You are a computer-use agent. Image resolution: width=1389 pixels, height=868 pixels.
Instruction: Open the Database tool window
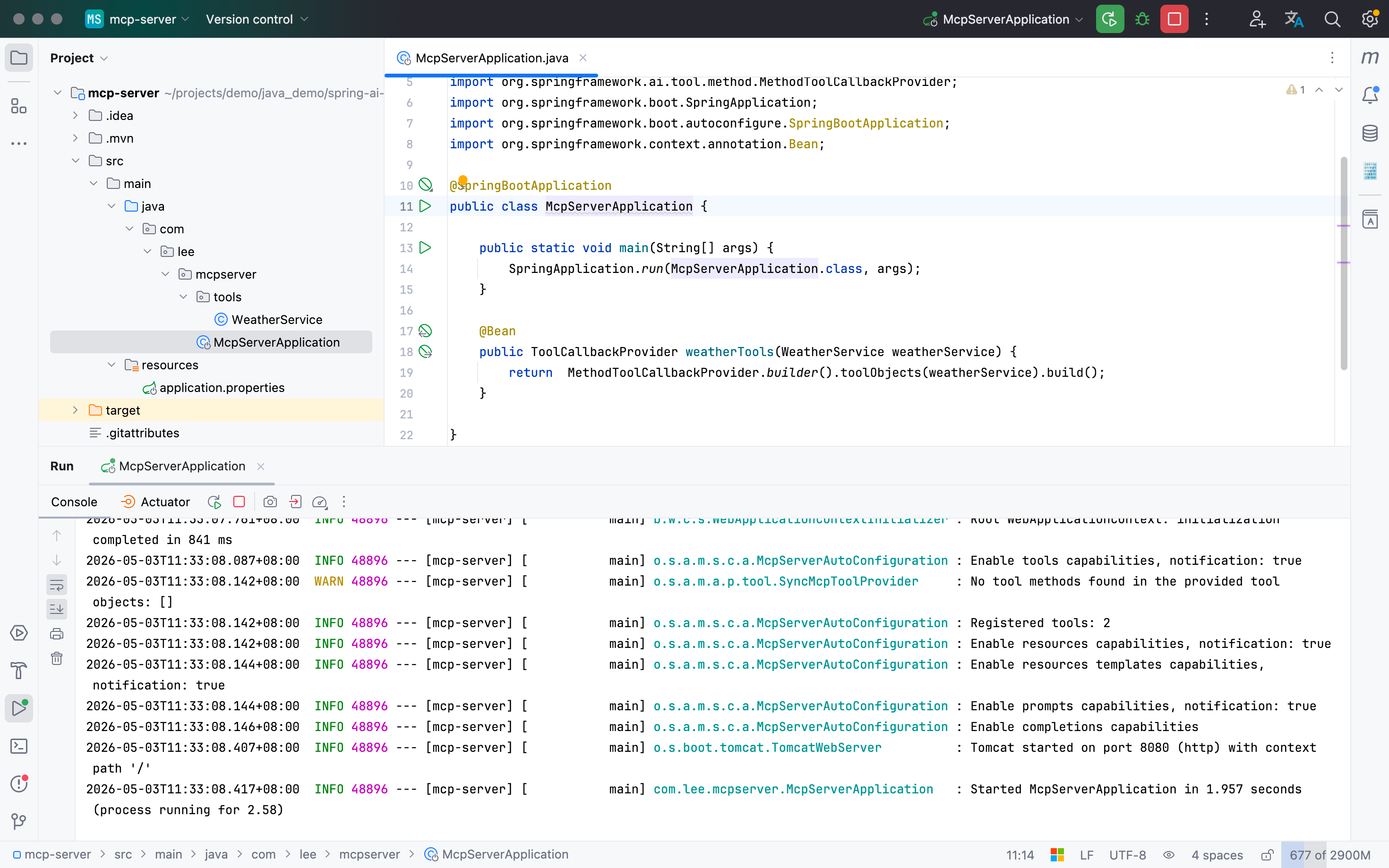pyautogui.click(x=1370, y=133)
